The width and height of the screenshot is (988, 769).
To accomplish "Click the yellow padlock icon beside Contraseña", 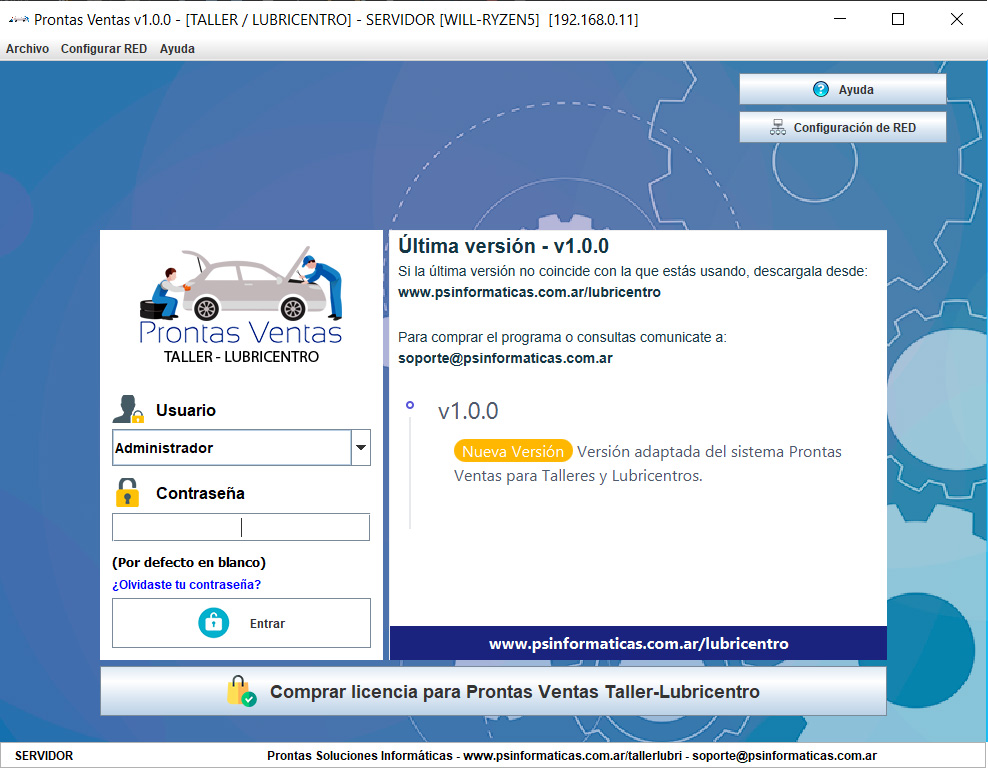I will pos(127,492).
